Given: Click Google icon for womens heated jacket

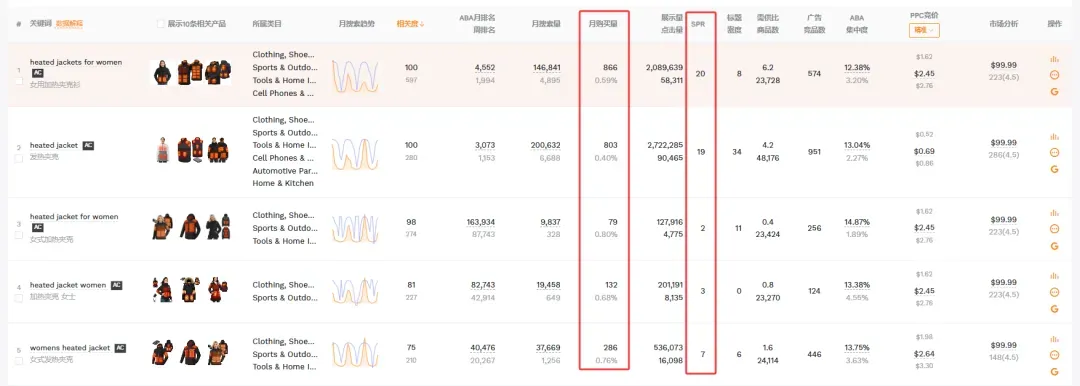Looking at the screenshot, I should coord(1054,372).
